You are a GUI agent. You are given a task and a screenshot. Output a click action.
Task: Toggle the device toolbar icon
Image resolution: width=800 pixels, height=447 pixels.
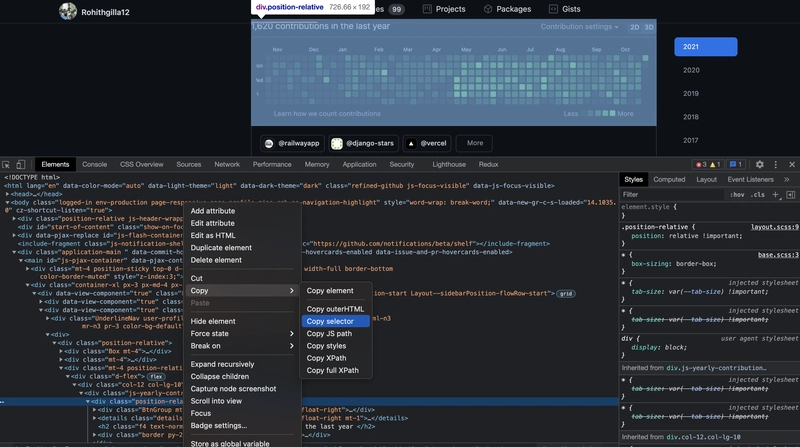click(x=22, y=164)
